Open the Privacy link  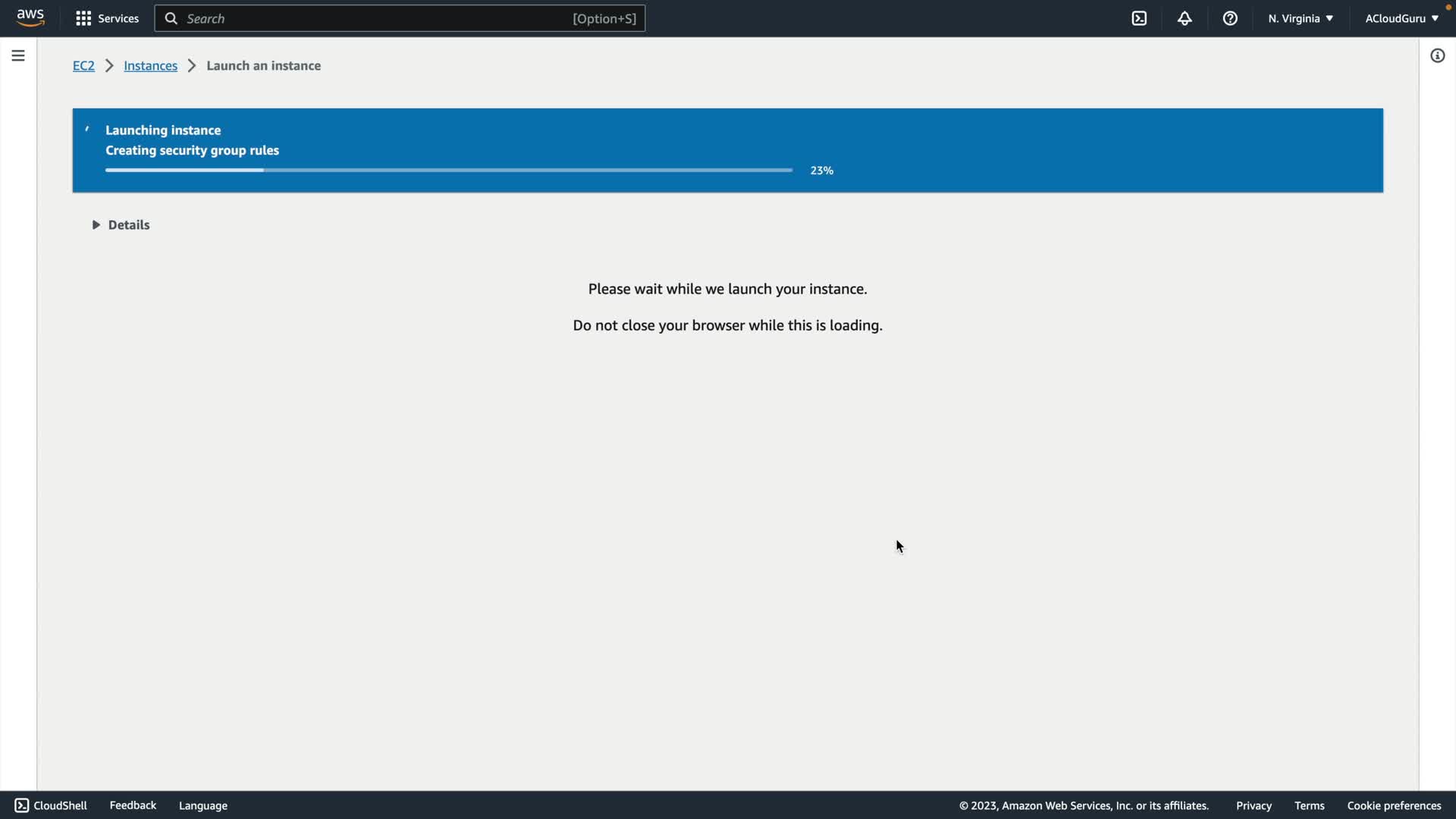coord(1253,805)
